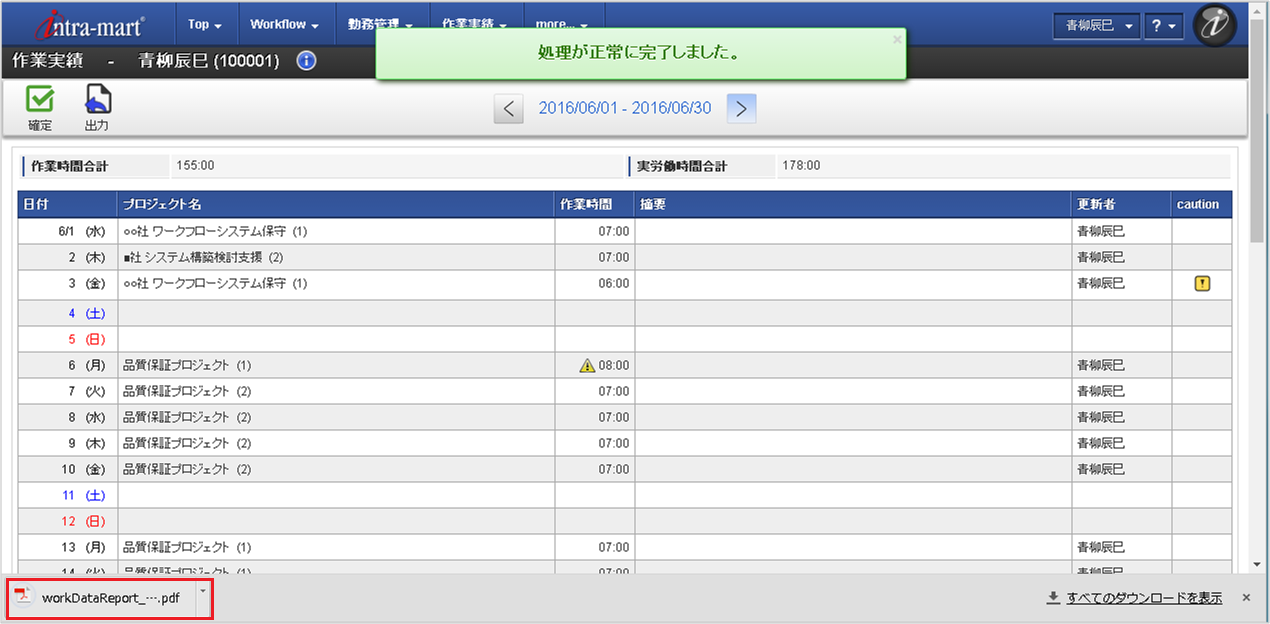
Task: Click the warning triangle beside 08:00
Action: pyautogui.click(x=587, y=366)
